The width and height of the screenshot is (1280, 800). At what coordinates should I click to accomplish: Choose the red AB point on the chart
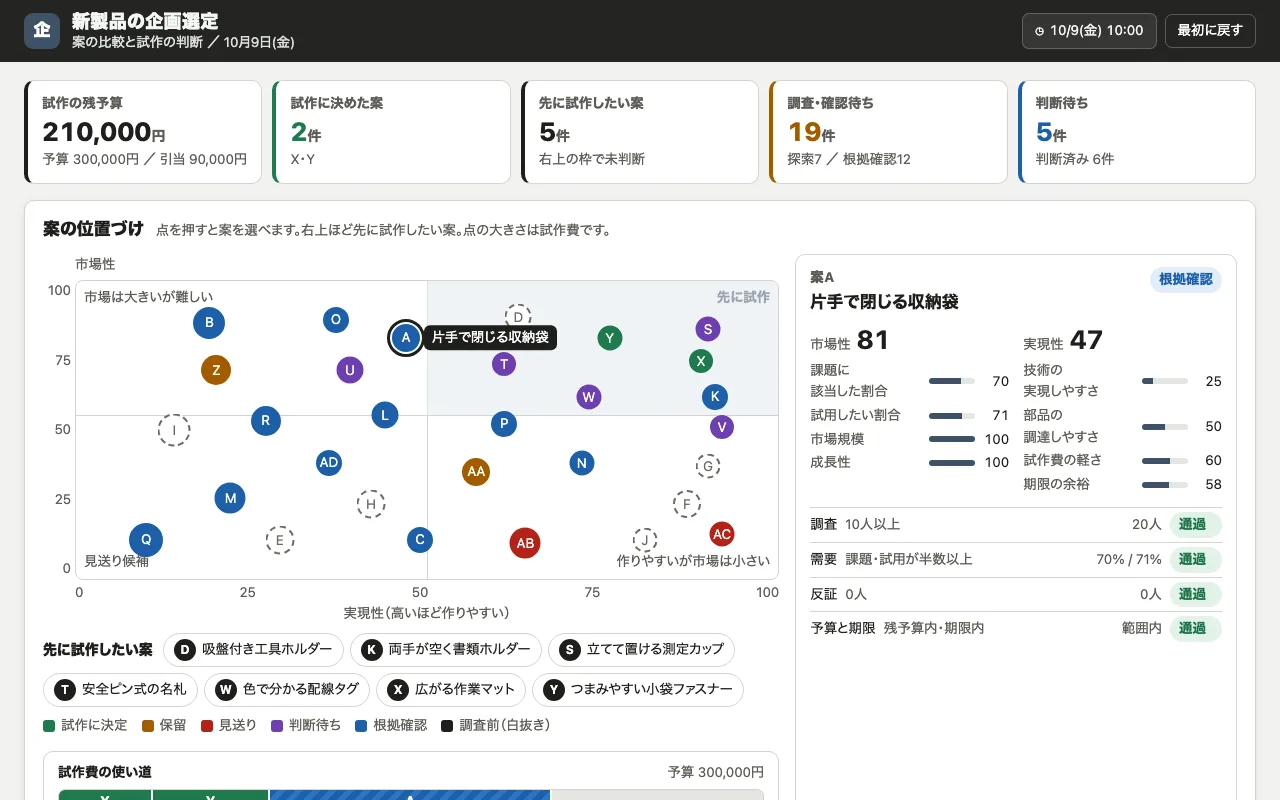pos(525,543)
